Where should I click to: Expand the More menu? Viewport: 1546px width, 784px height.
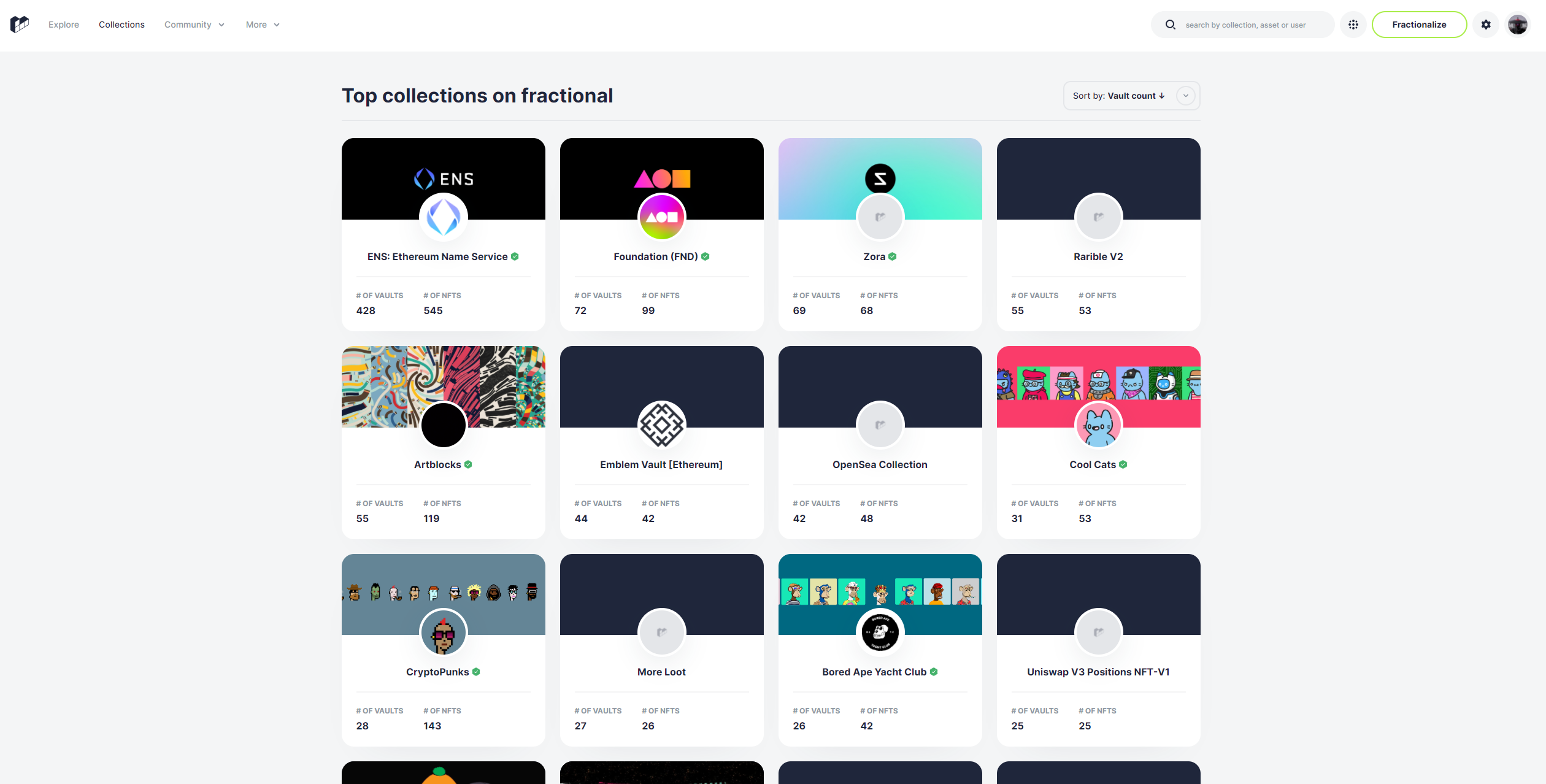click(x=263, y=25)
